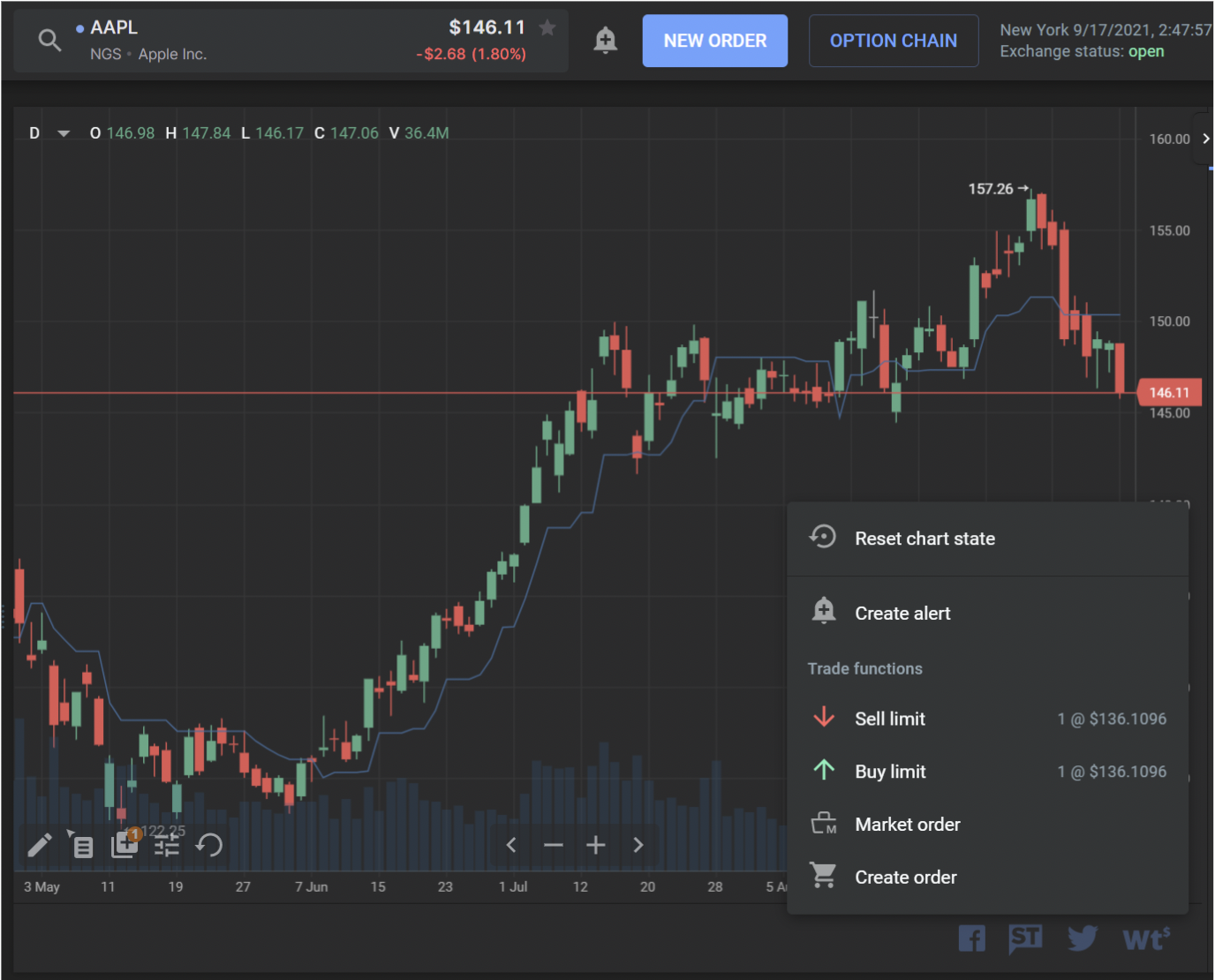
Task: Click the 1 Jul date label on time axis
Action: (513, 886)
